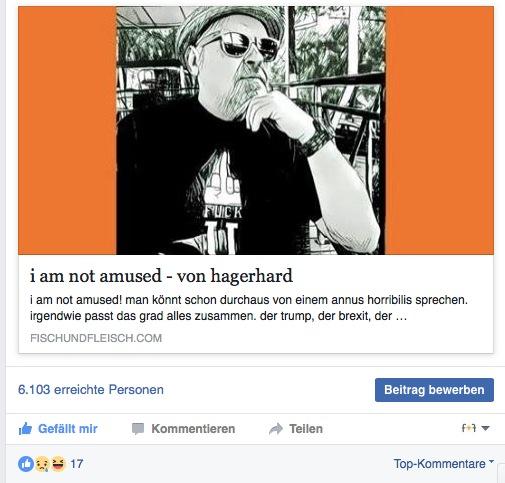Click the laughing Haha reaction icon

[x=58, y=464]
